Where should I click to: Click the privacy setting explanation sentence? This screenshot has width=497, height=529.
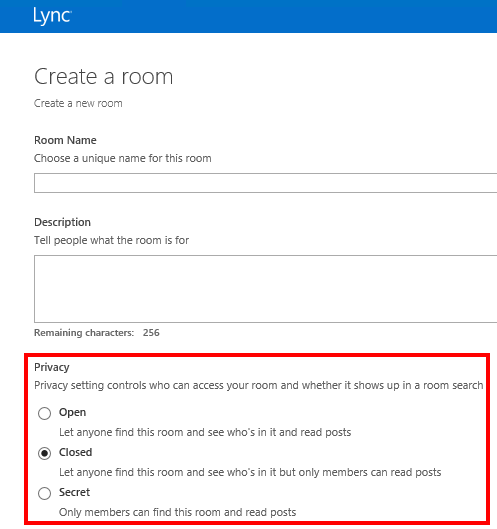(x=259, y=385)
